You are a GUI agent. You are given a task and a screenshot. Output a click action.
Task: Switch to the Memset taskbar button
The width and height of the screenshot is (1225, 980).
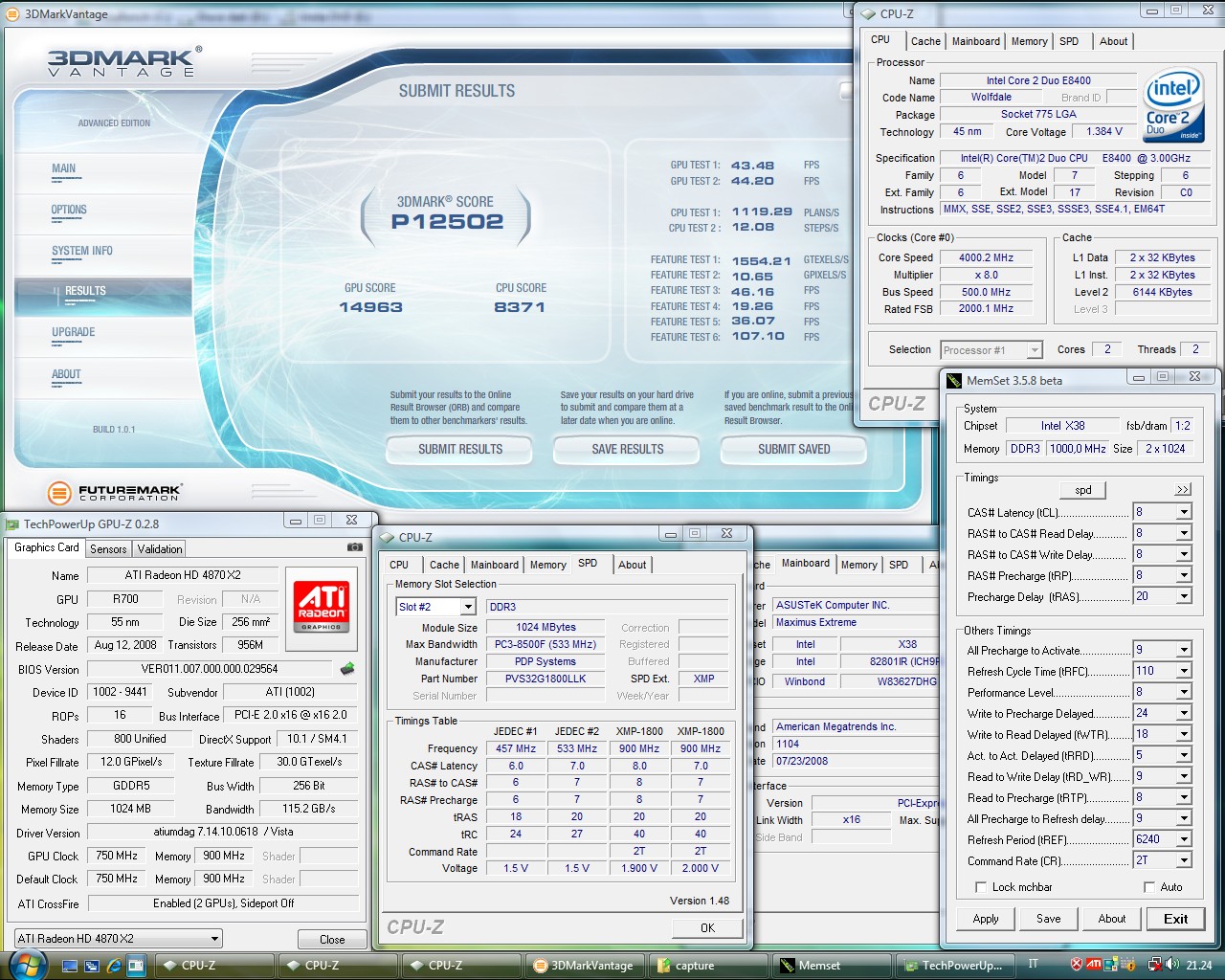831,965
